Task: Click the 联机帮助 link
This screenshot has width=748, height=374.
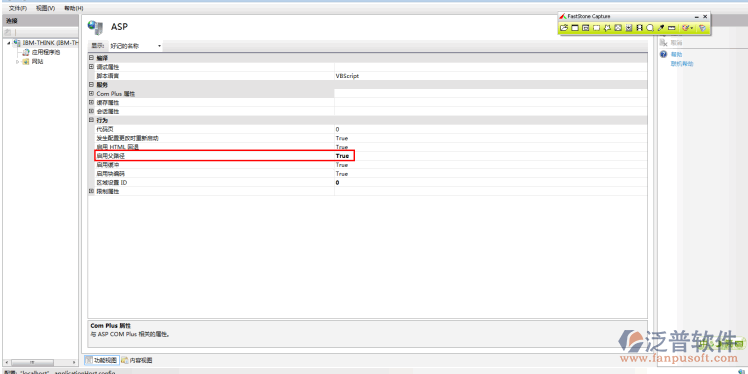Action: pos(682,63)
